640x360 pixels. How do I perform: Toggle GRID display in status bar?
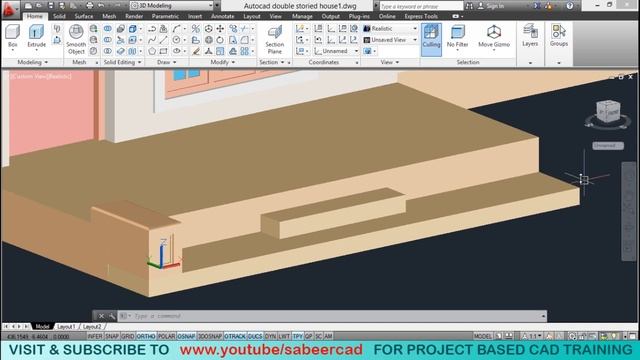[x=128, y=336]
